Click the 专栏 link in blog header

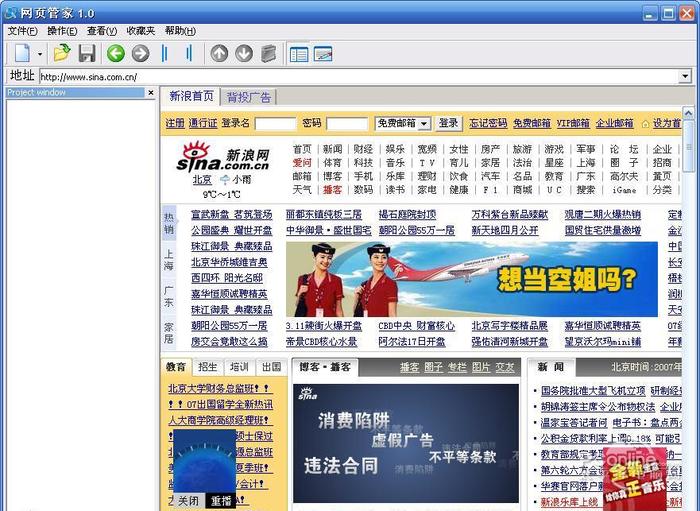point(457,367)
